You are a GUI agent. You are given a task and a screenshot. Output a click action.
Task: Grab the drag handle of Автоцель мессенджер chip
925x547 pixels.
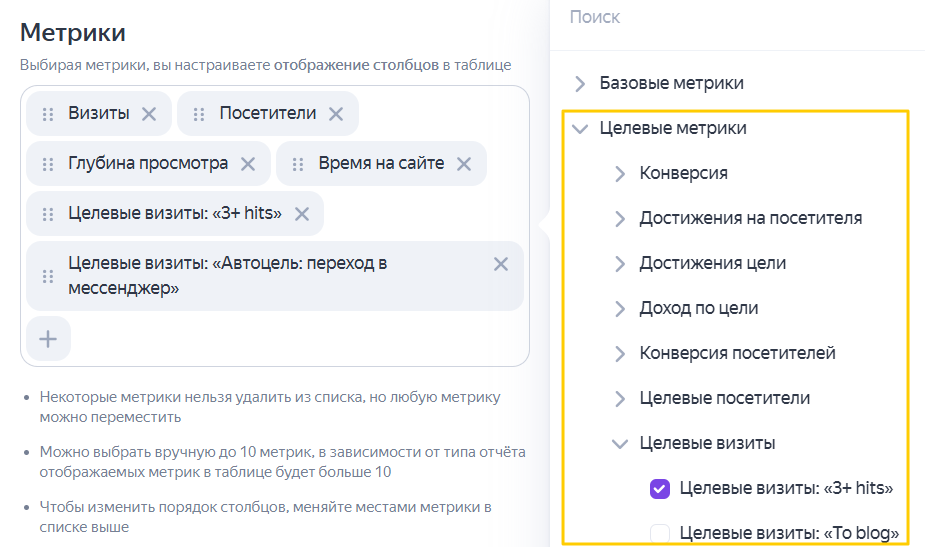click(x=48, y=276)
